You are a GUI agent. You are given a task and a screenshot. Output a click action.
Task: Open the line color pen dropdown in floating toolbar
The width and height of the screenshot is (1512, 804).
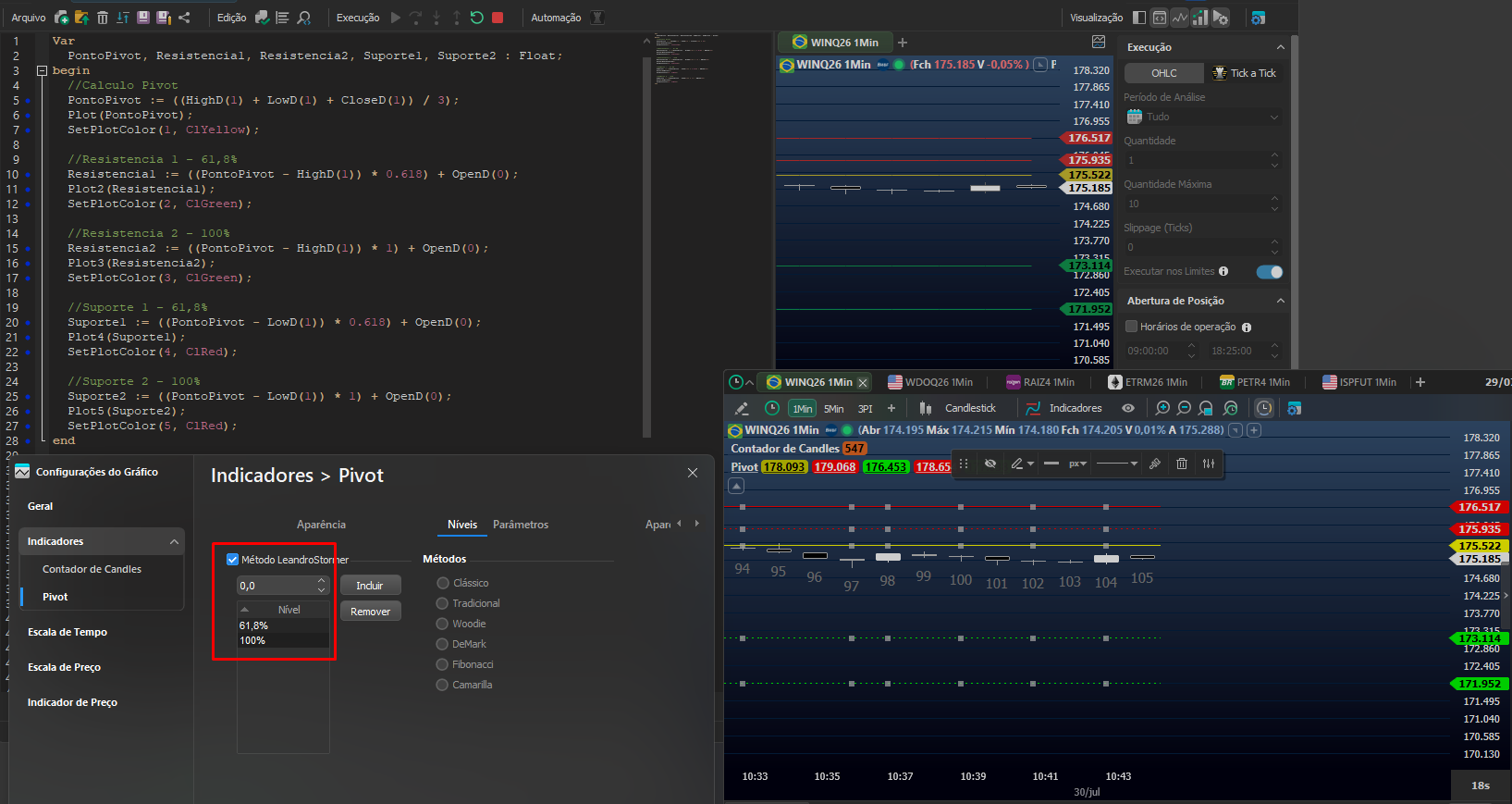1022,464
